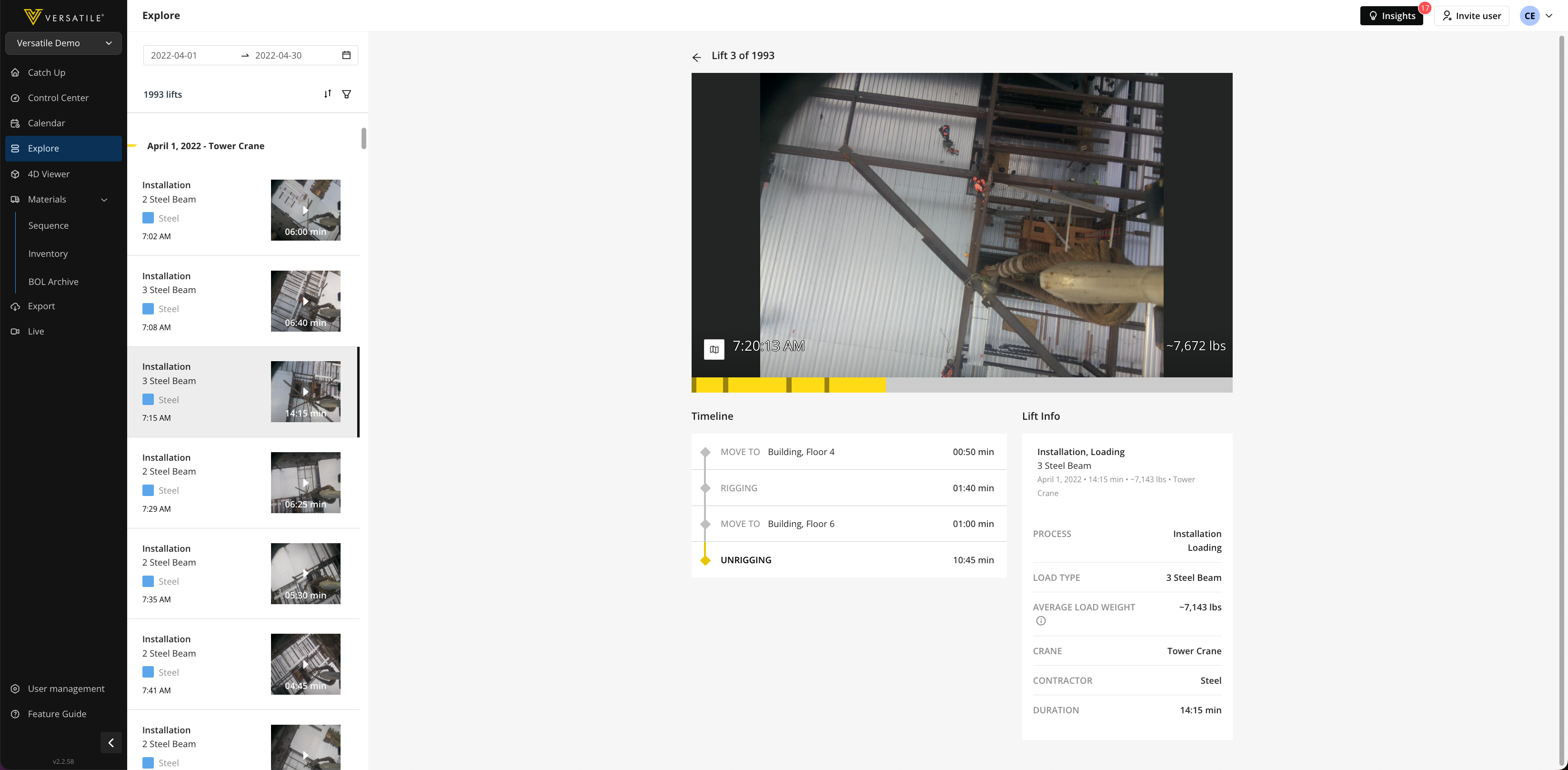The image size is (1568, 770).
Task: Click the red 17 notifications badge
Action: tap(1425, 8)
